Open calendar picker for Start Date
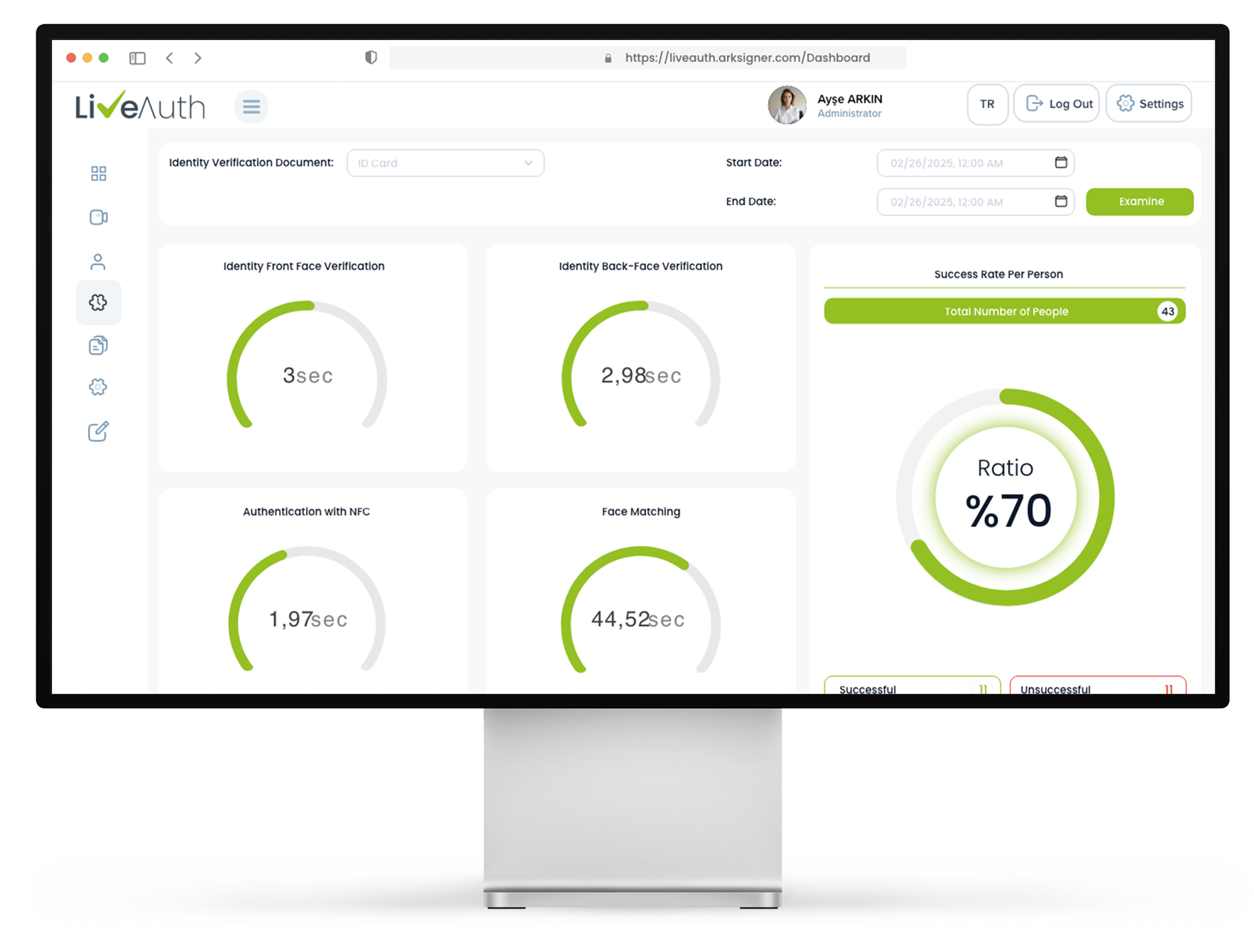Image resolution: width=1254 pixels, height=952 pixels. click(1061, 162)
